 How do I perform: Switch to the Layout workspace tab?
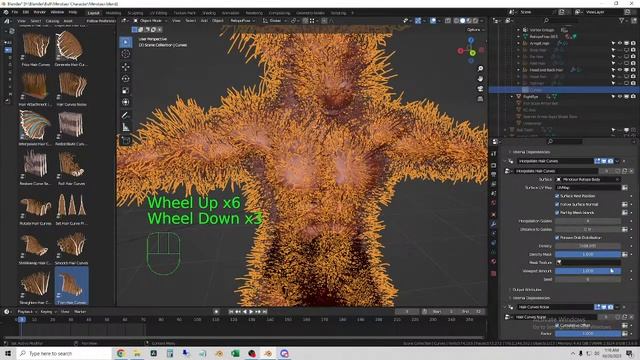[93, 13]
